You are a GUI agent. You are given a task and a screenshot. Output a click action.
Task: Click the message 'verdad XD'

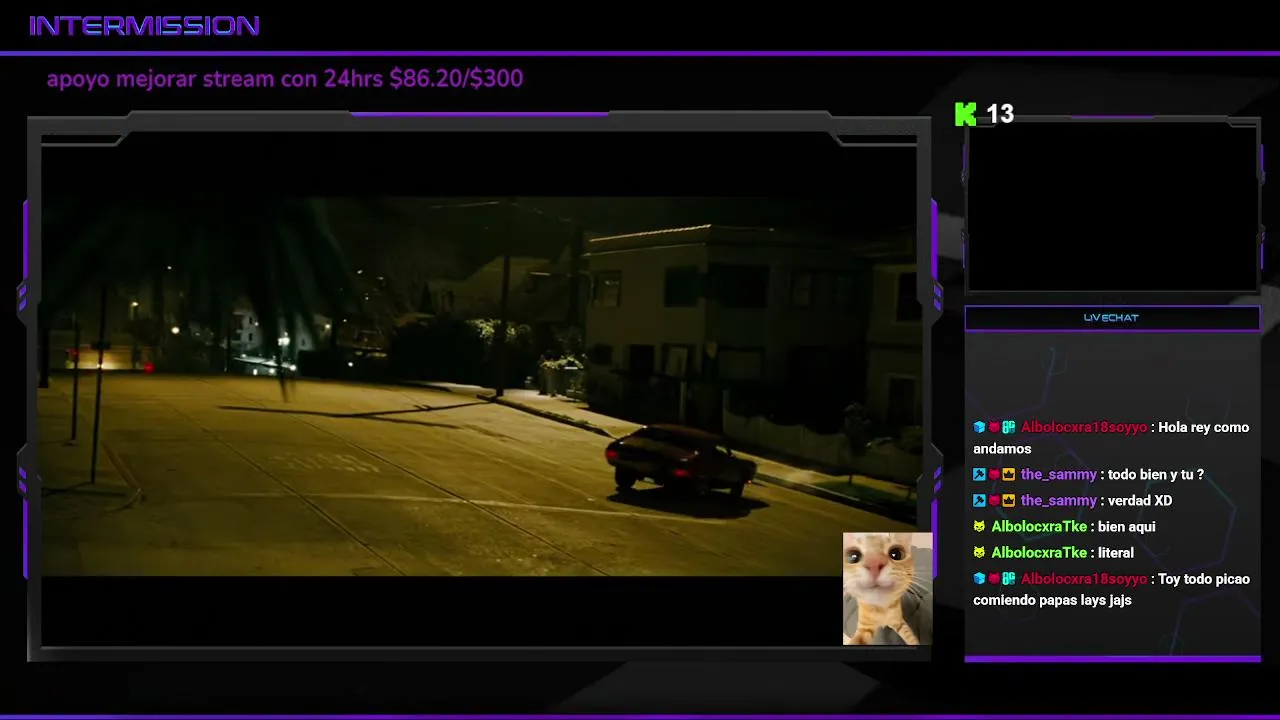click(x=1140, y=501)
